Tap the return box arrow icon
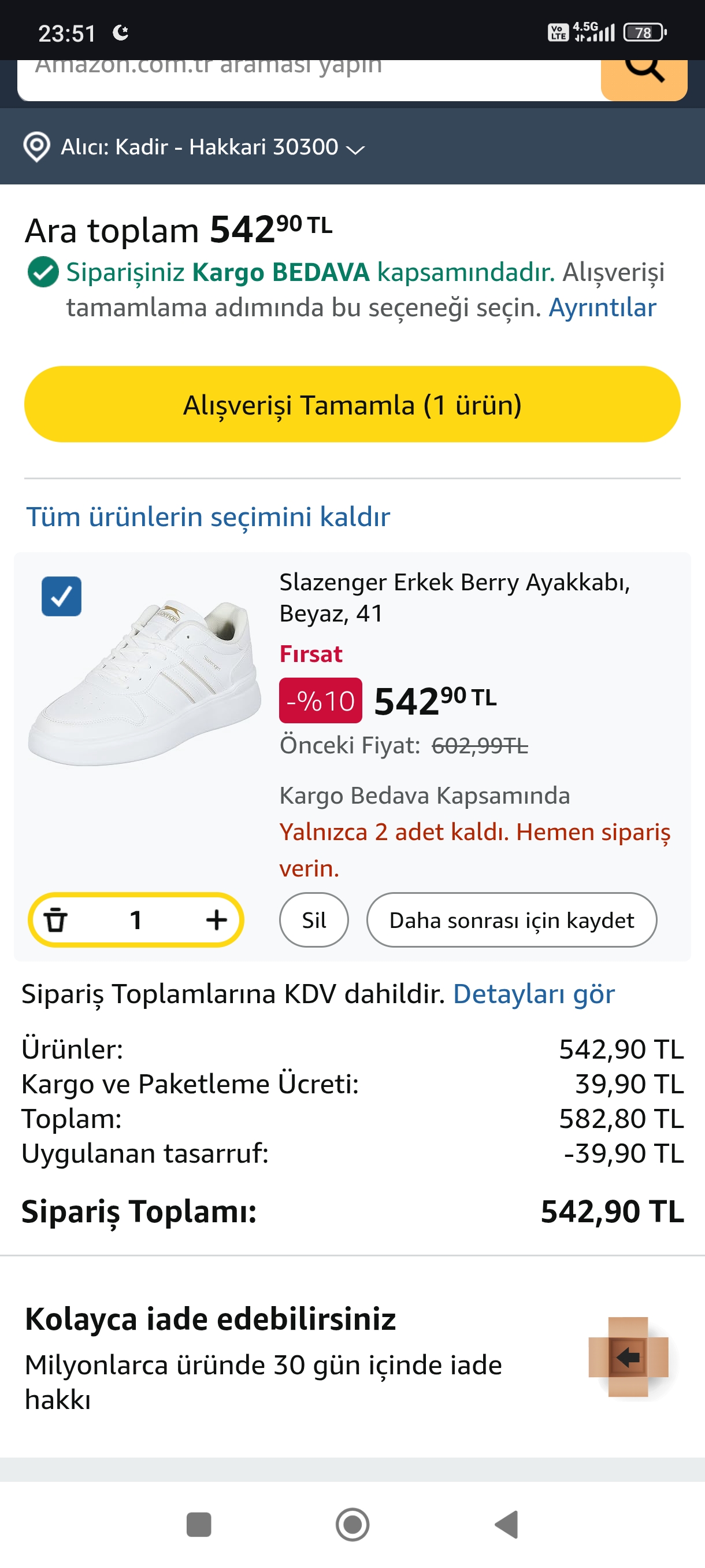Viewport: 705px width, 1568px height. 628,1356
